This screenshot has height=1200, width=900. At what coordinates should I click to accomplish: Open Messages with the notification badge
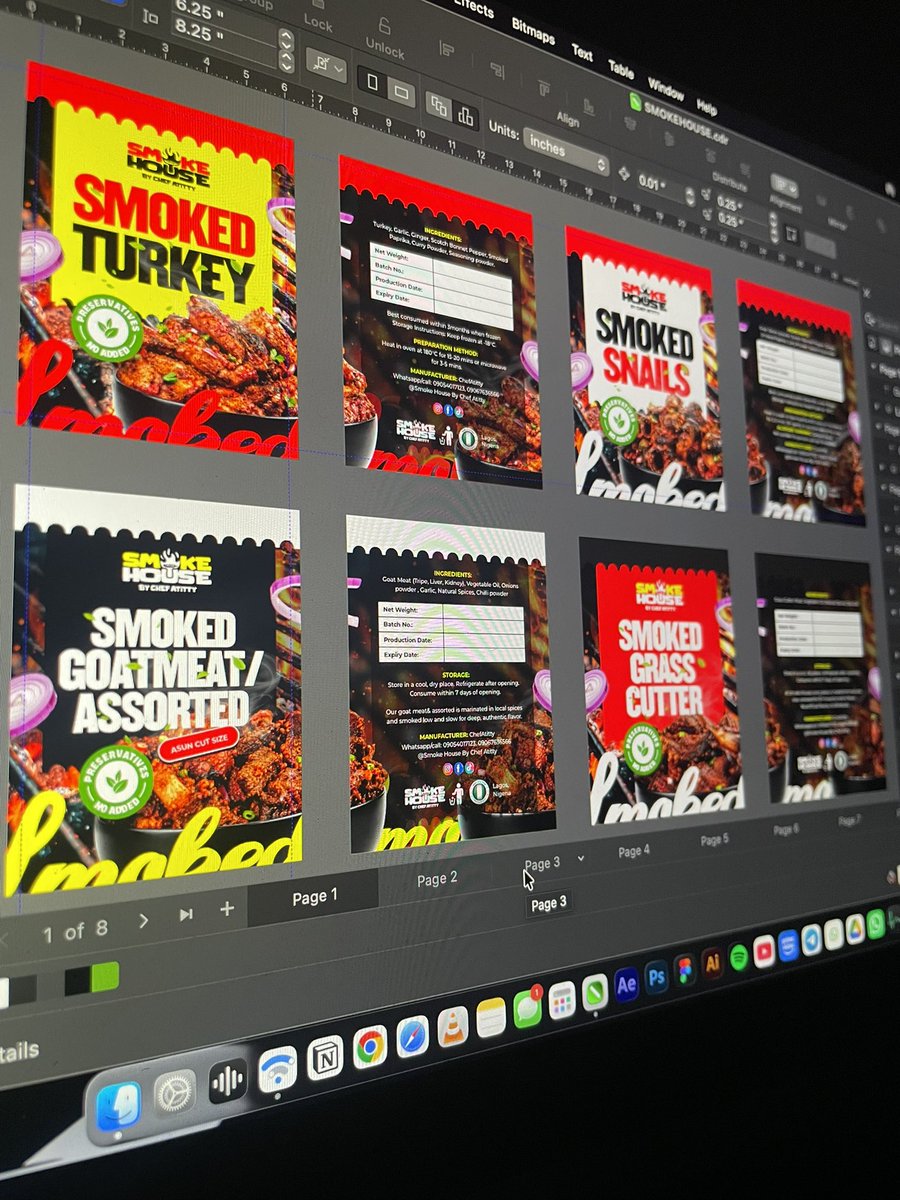click(x=527, y=1008)
